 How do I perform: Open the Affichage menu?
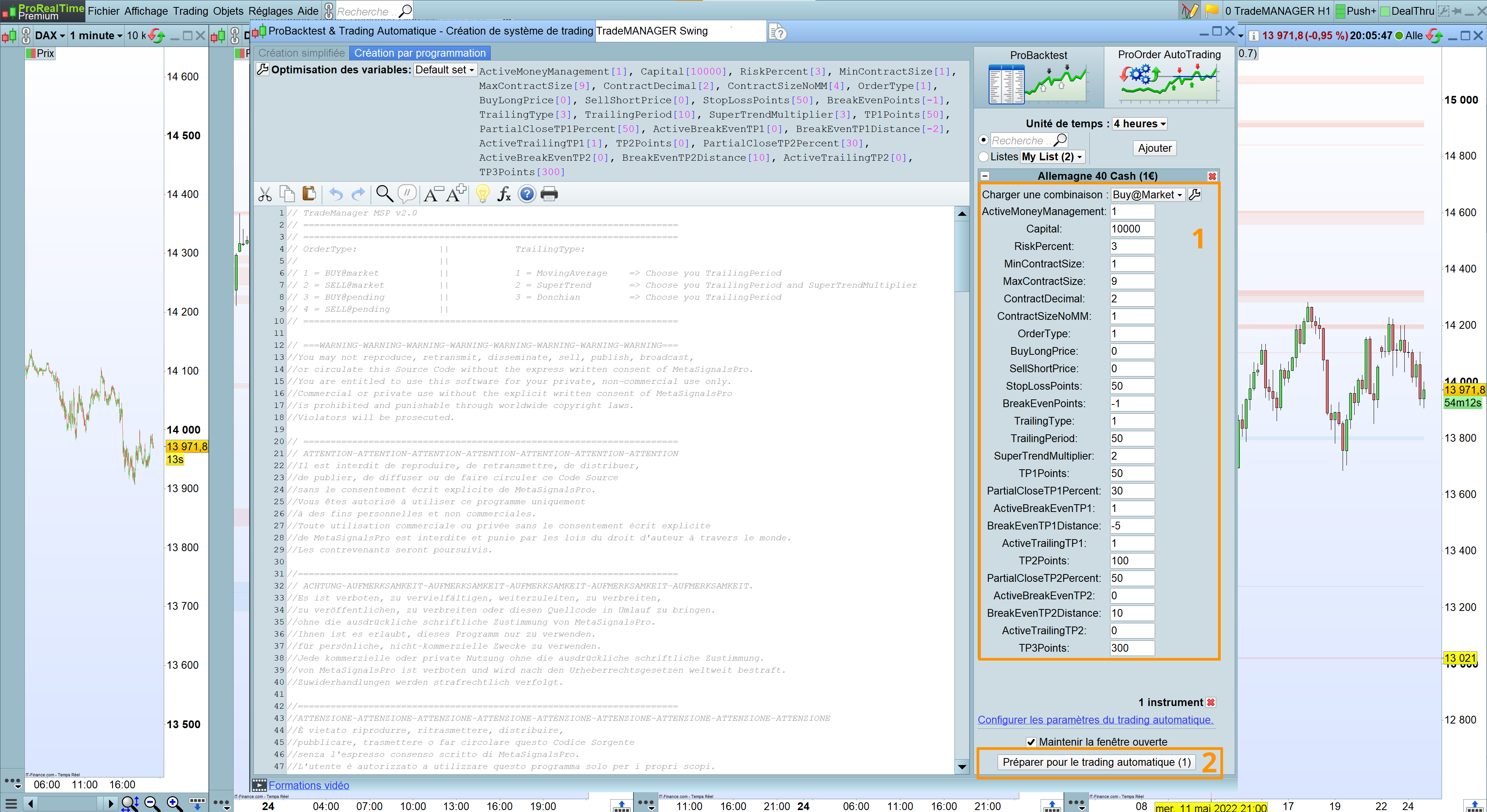pos(146,11)
